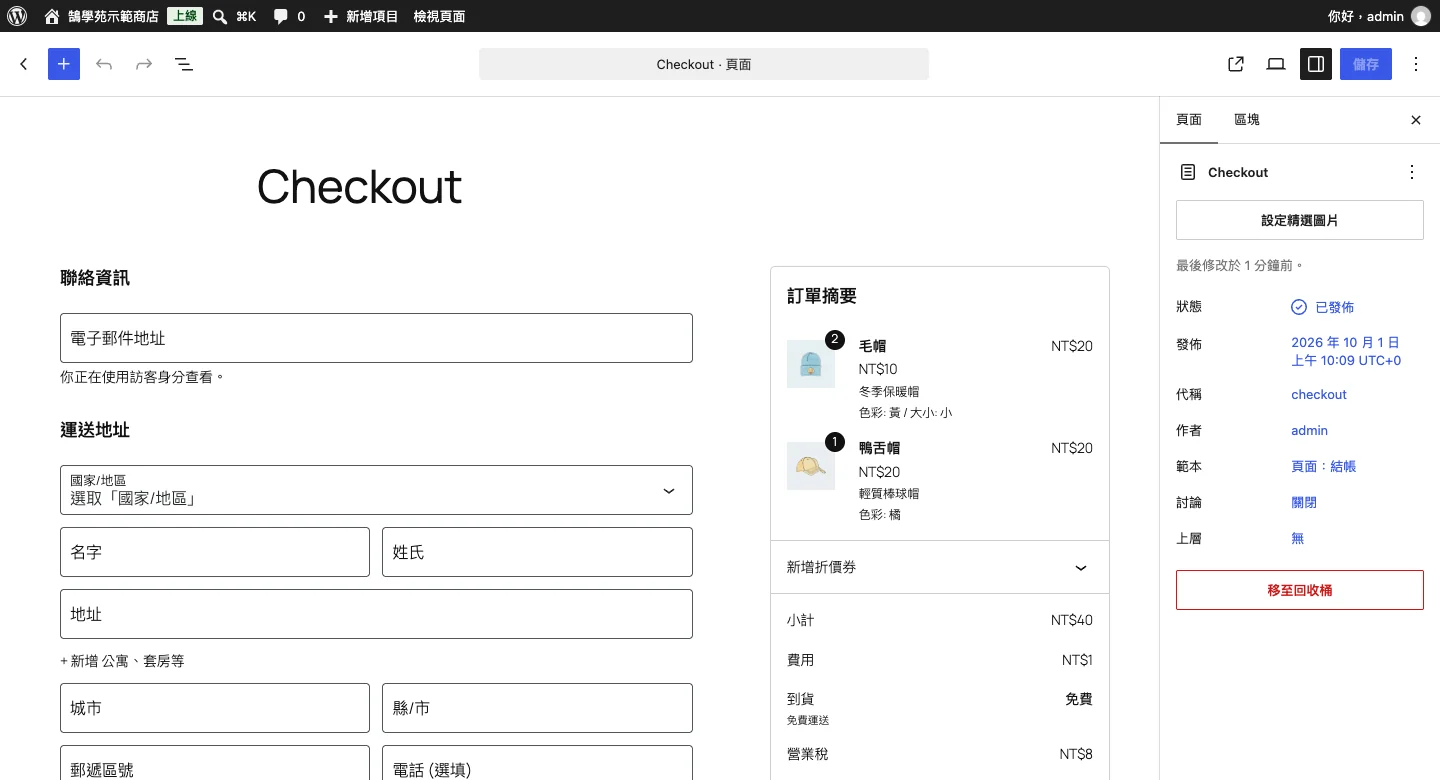Edit the checkout slug
The height and width of the screenshot is (780, 1440).
tap(1319, 394)
